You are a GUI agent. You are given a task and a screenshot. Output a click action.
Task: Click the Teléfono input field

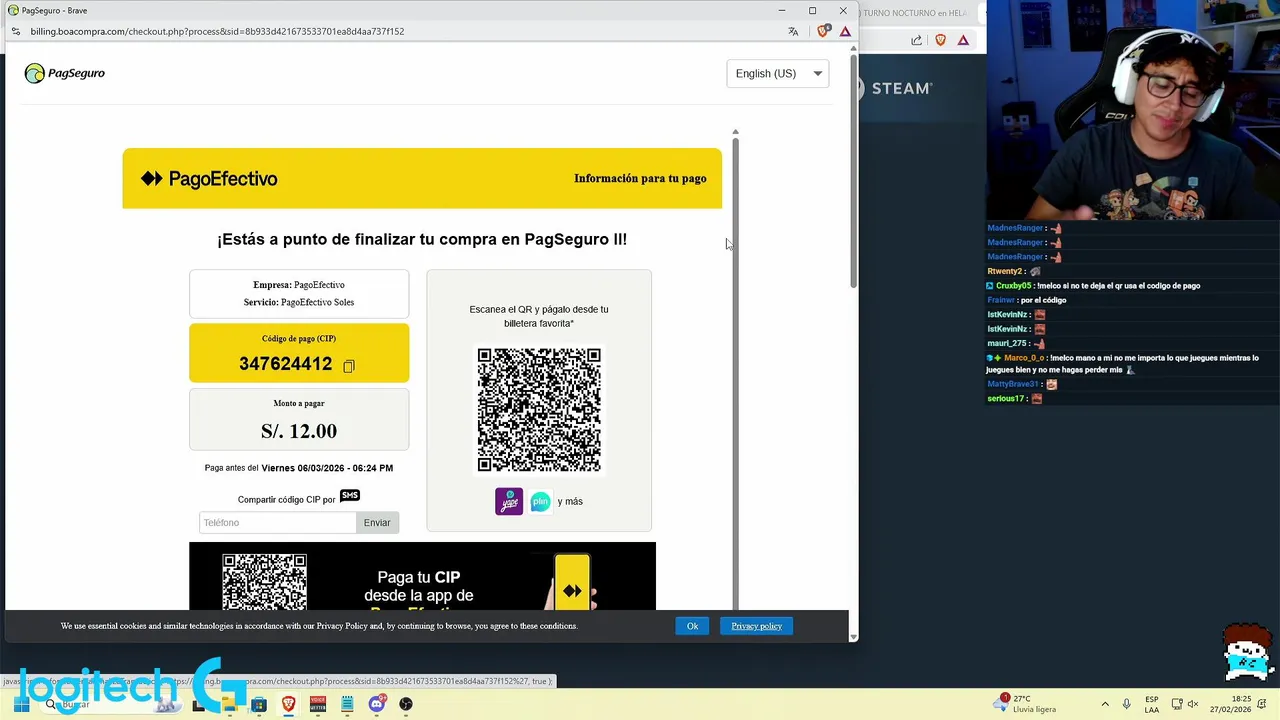pyautogui.click(x=277, y=522)
